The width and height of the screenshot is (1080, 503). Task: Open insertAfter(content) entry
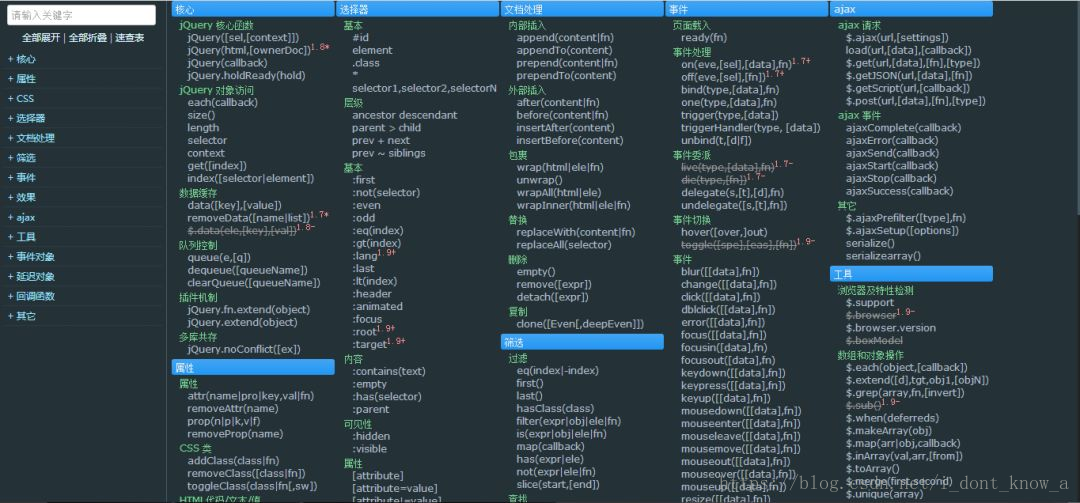pyautogui.click(x=565, y=127)
